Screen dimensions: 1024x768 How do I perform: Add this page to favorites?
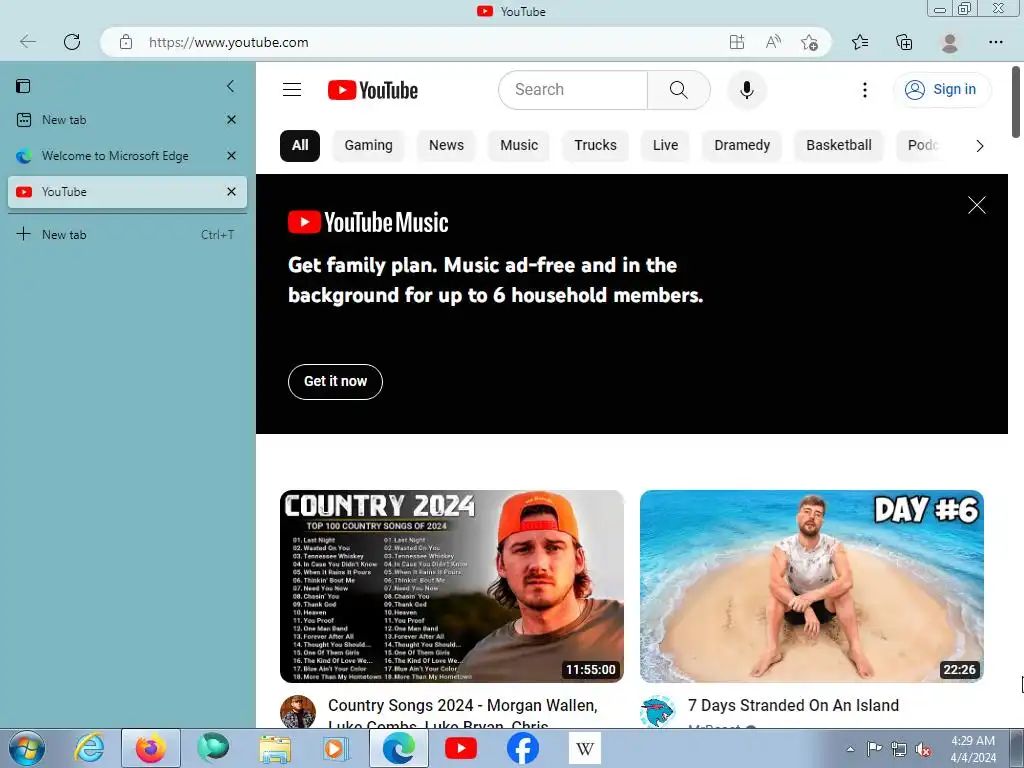[x=809, y=42]
